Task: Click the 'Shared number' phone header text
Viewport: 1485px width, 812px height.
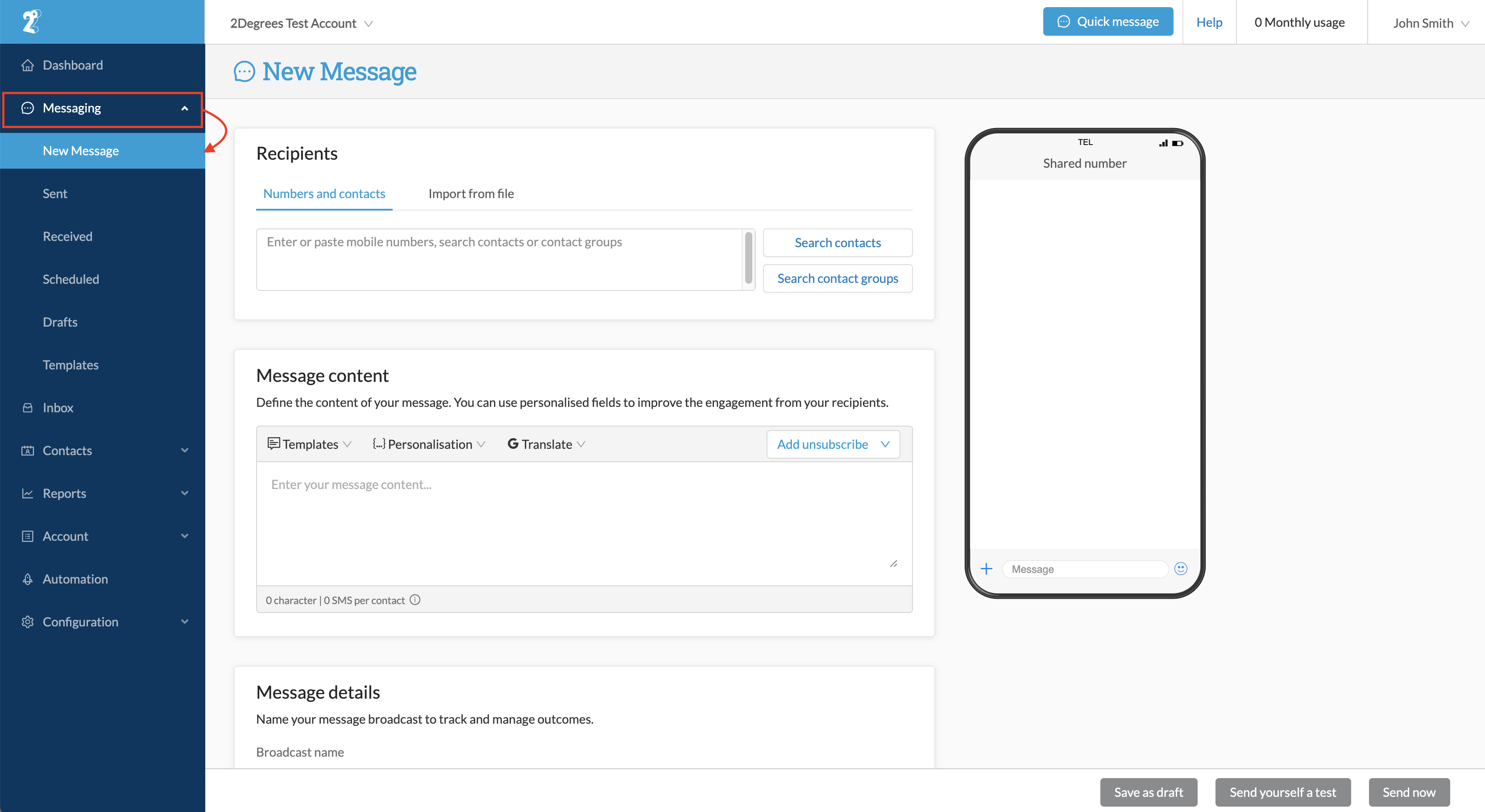Action: pyautogui.click(x=1084, y=163)
